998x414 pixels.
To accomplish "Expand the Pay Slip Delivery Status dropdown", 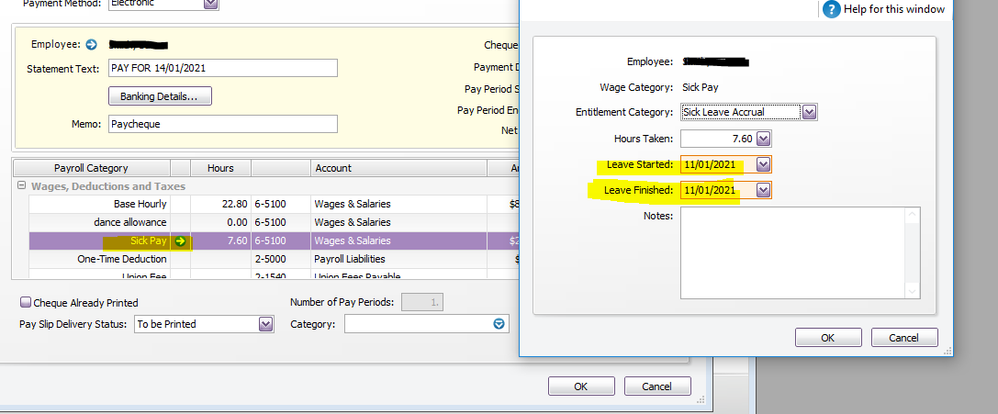I will 265,324.
